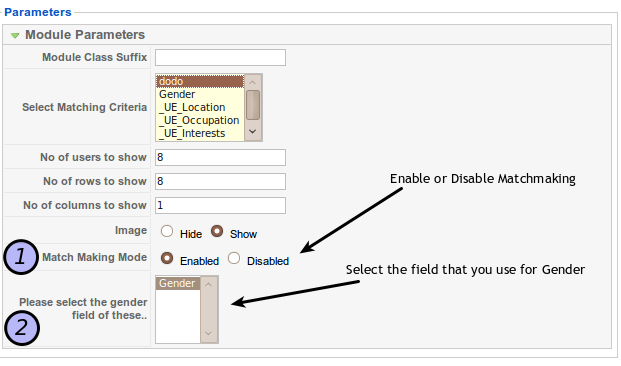Click the Matching Criteria scrollbar thumb

(253, 105)
